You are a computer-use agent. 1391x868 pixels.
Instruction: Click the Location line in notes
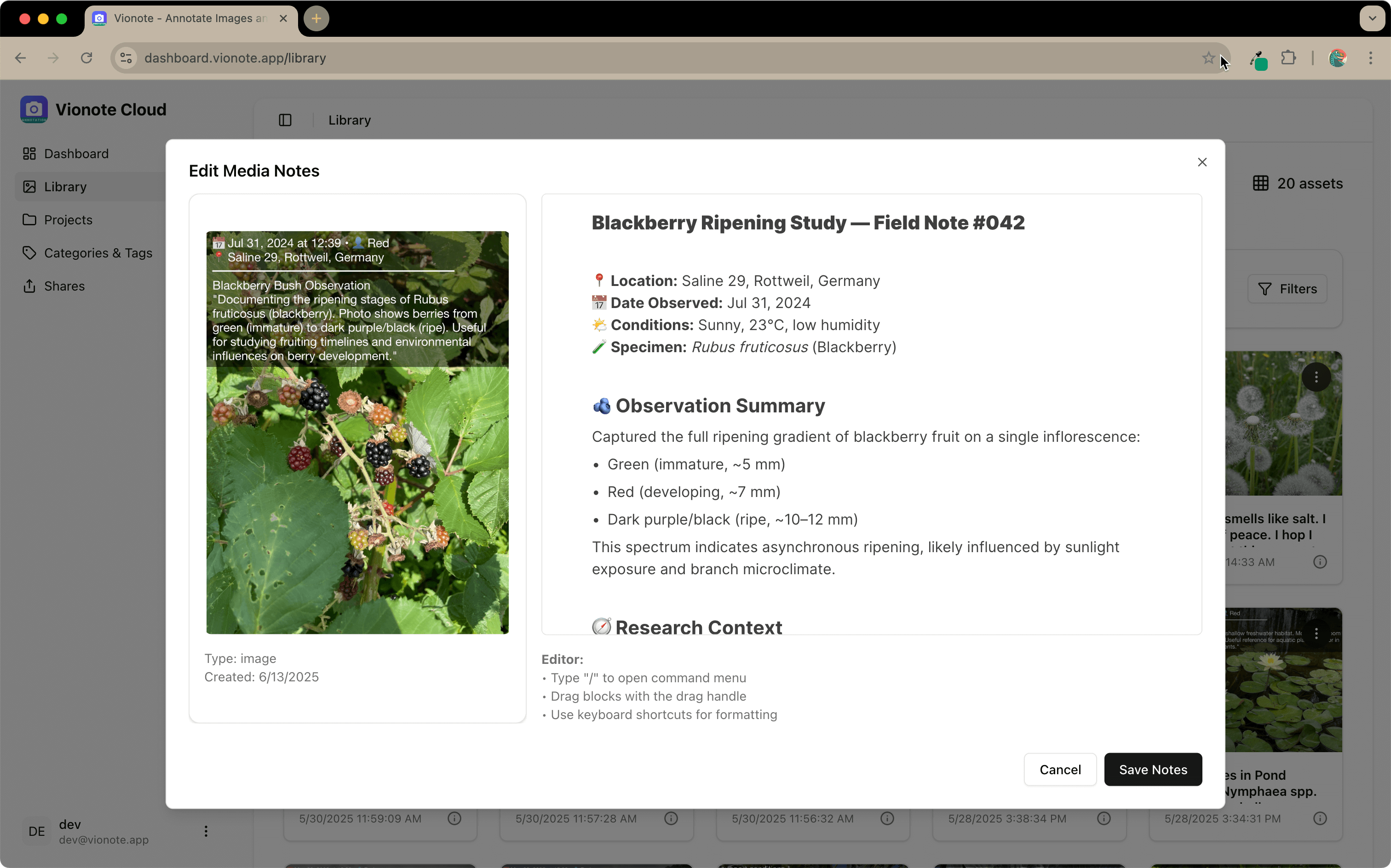click(736, 281)
